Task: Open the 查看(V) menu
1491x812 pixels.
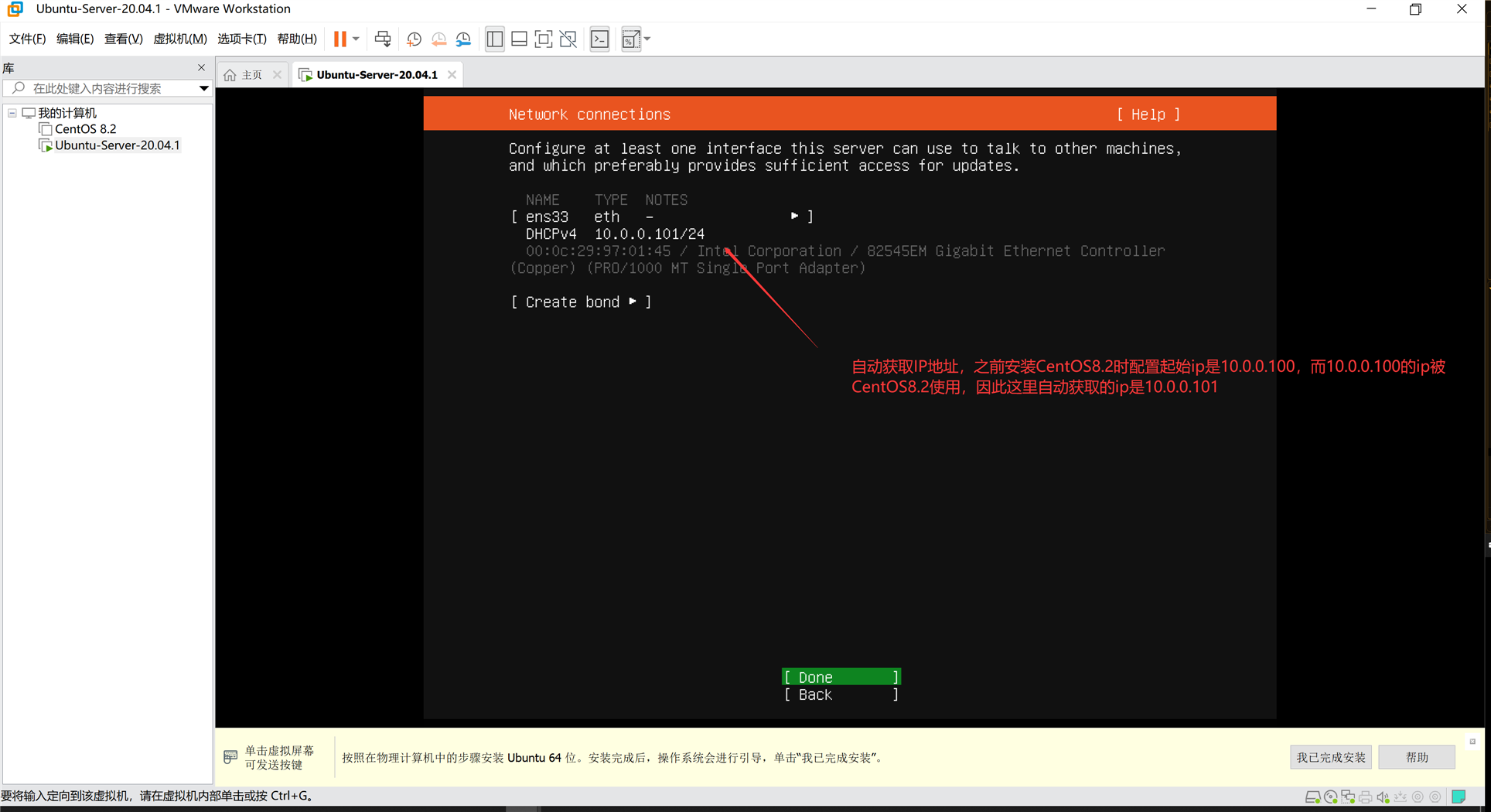Action: tap(124, 39)
